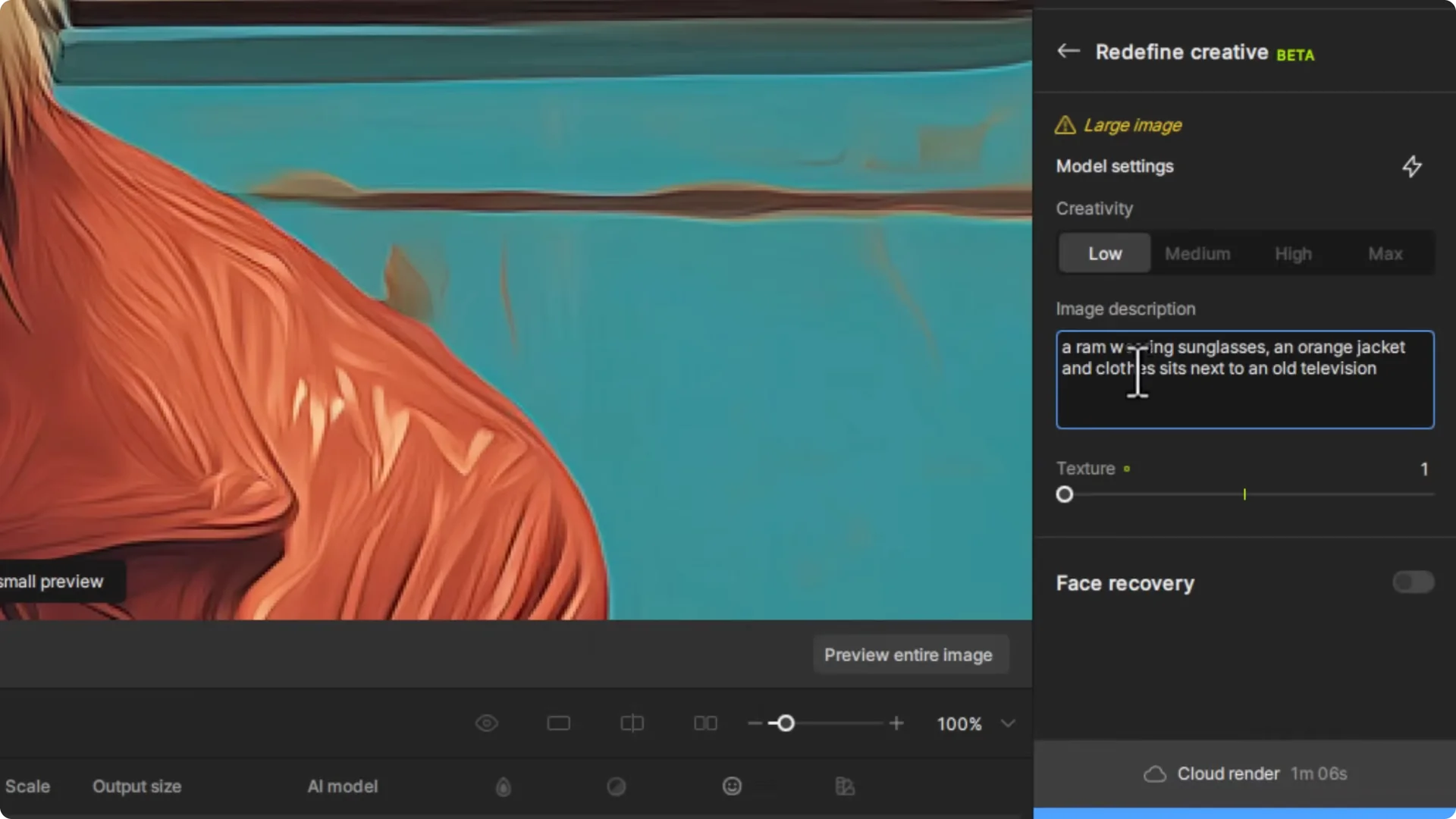This screenshot has height=819, width=1456.
Task: Go back from Redefine creative panel
Action: [x=1068, y=51]
